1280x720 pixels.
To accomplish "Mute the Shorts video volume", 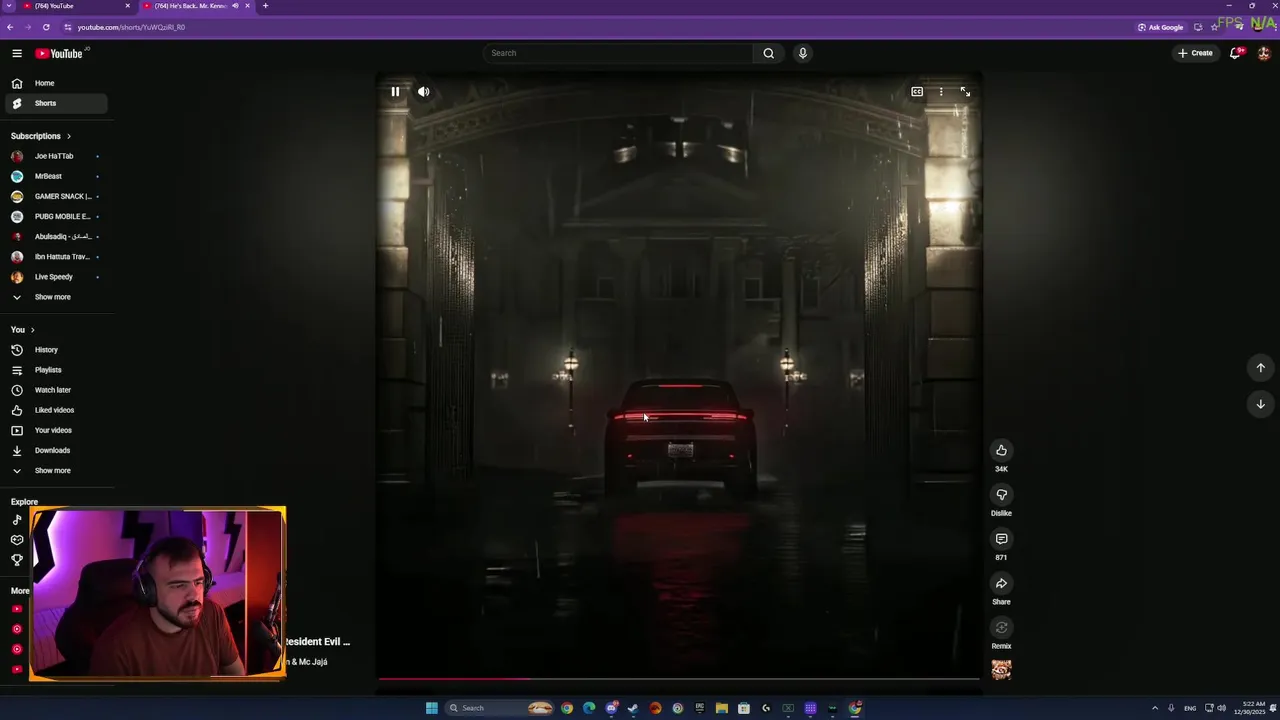I will (x=424, y=92).
